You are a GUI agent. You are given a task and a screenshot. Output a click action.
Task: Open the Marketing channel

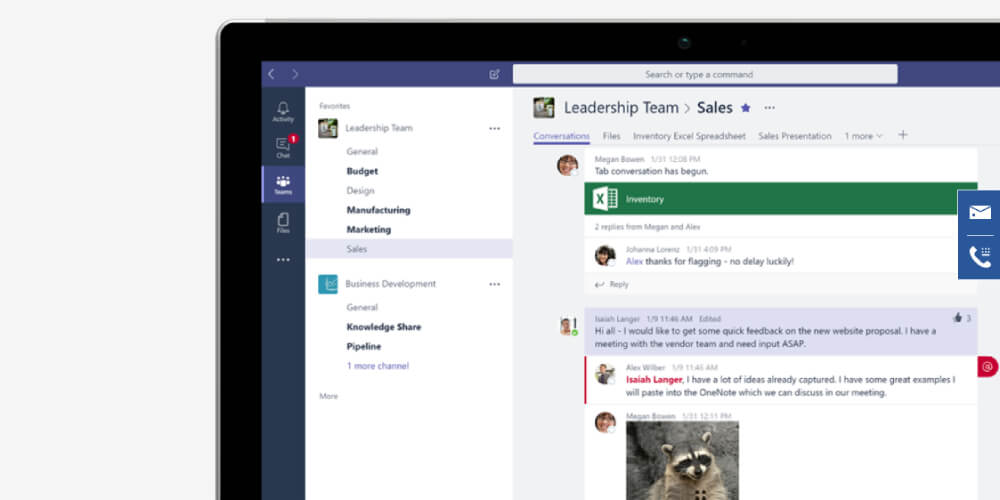point(369,230)
